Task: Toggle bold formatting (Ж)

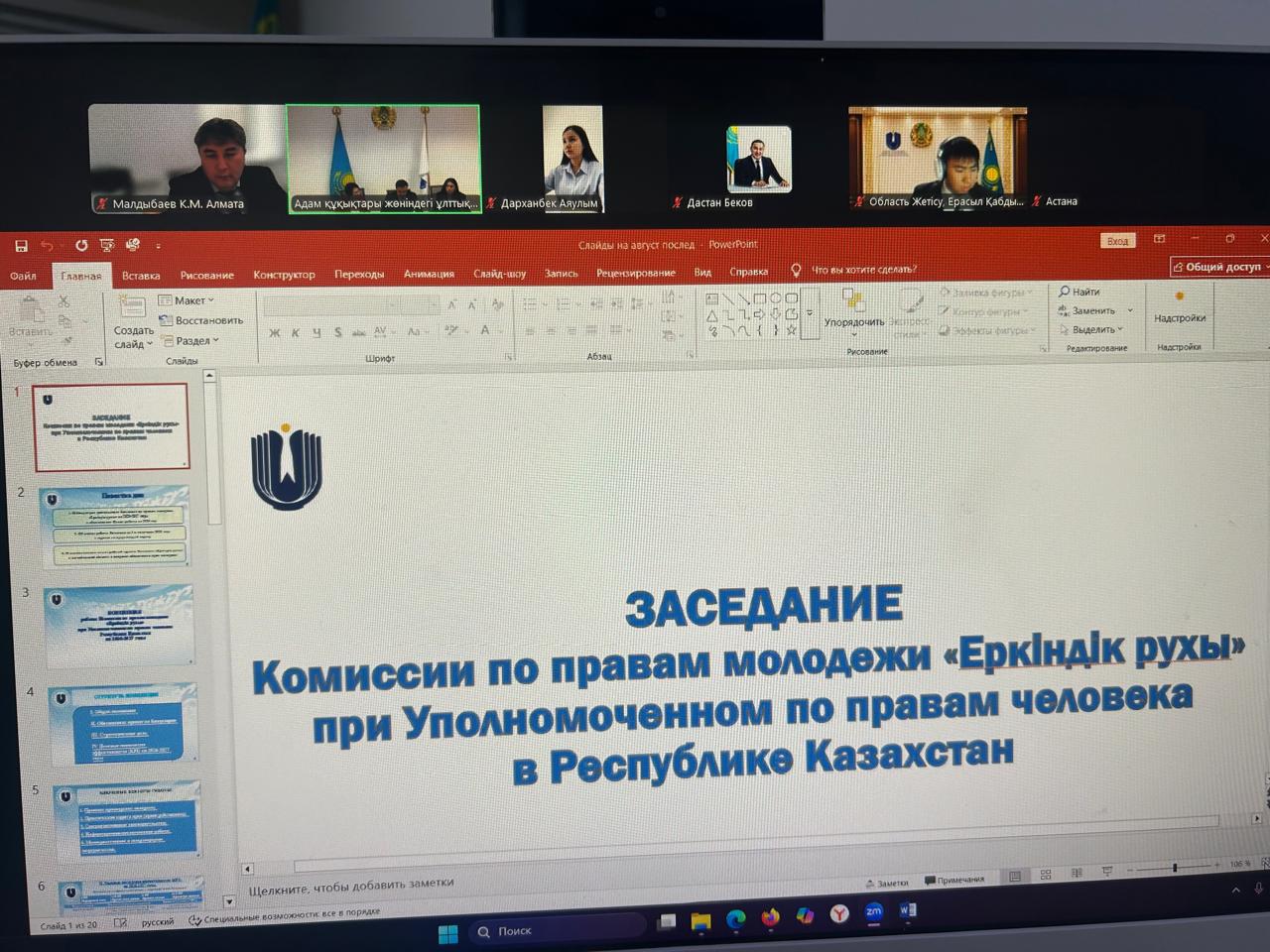Action: [275, 333]
